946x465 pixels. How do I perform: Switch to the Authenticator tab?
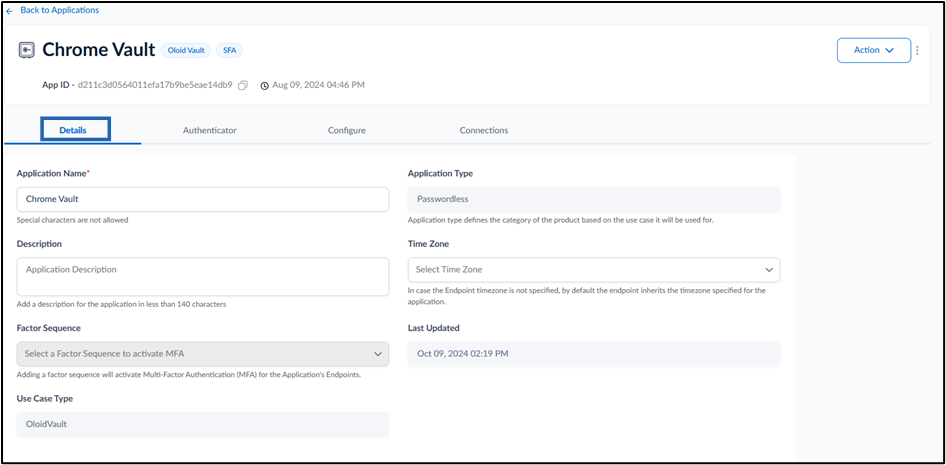tap(210, 130)
